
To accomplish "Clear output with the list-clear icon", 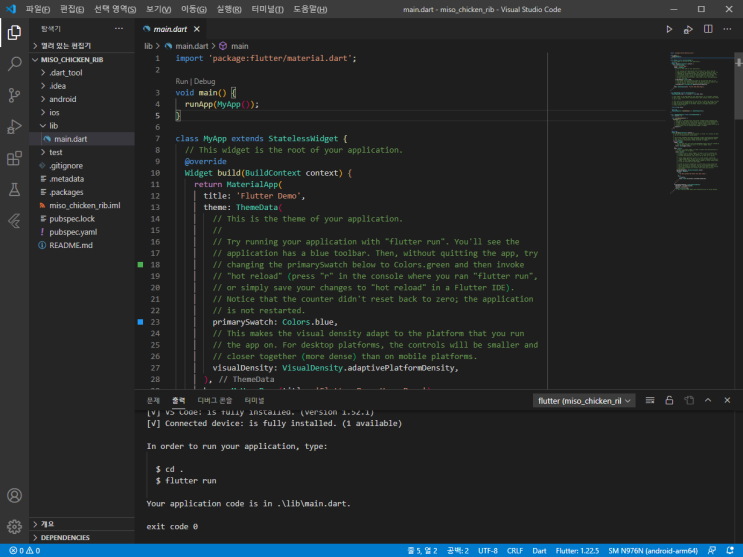I will [x=650, y=401].
